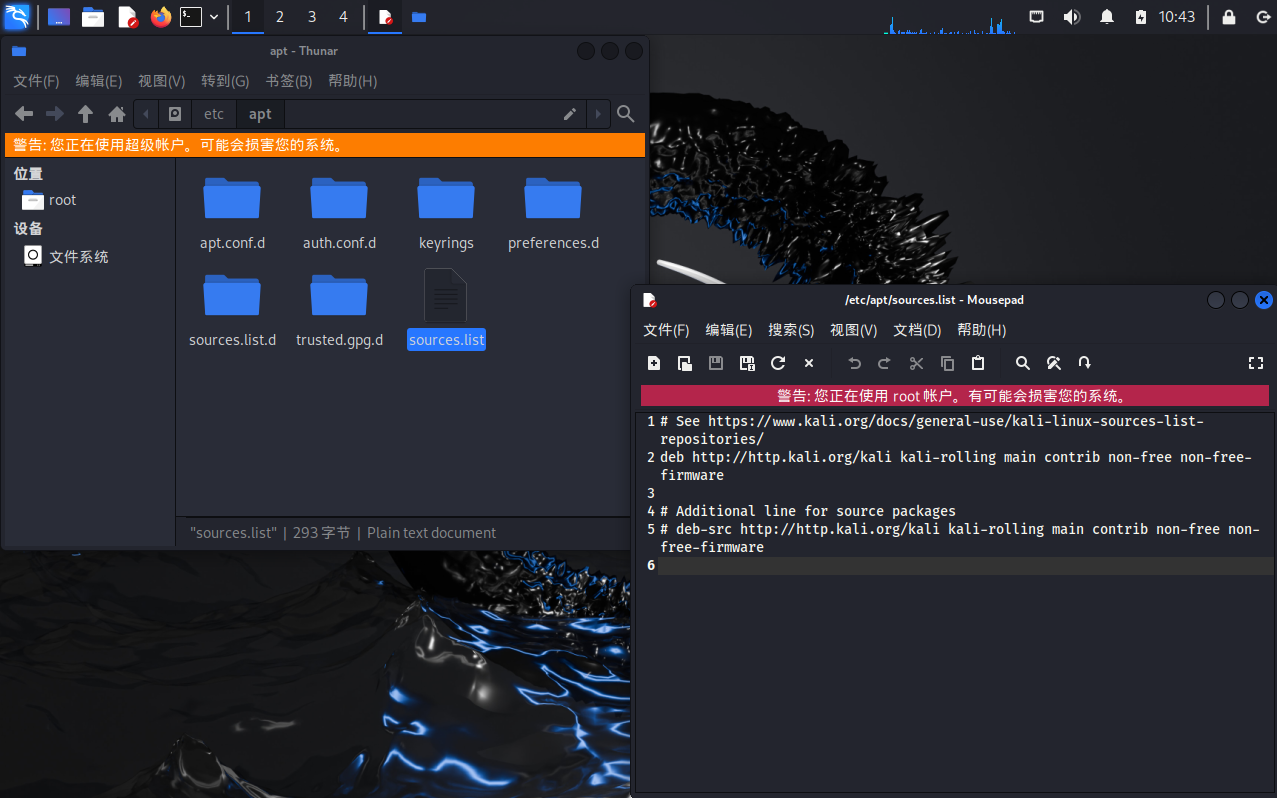Go forward in Thunar
This screenshot has width=1277, height=798.
tap(55, 114)
